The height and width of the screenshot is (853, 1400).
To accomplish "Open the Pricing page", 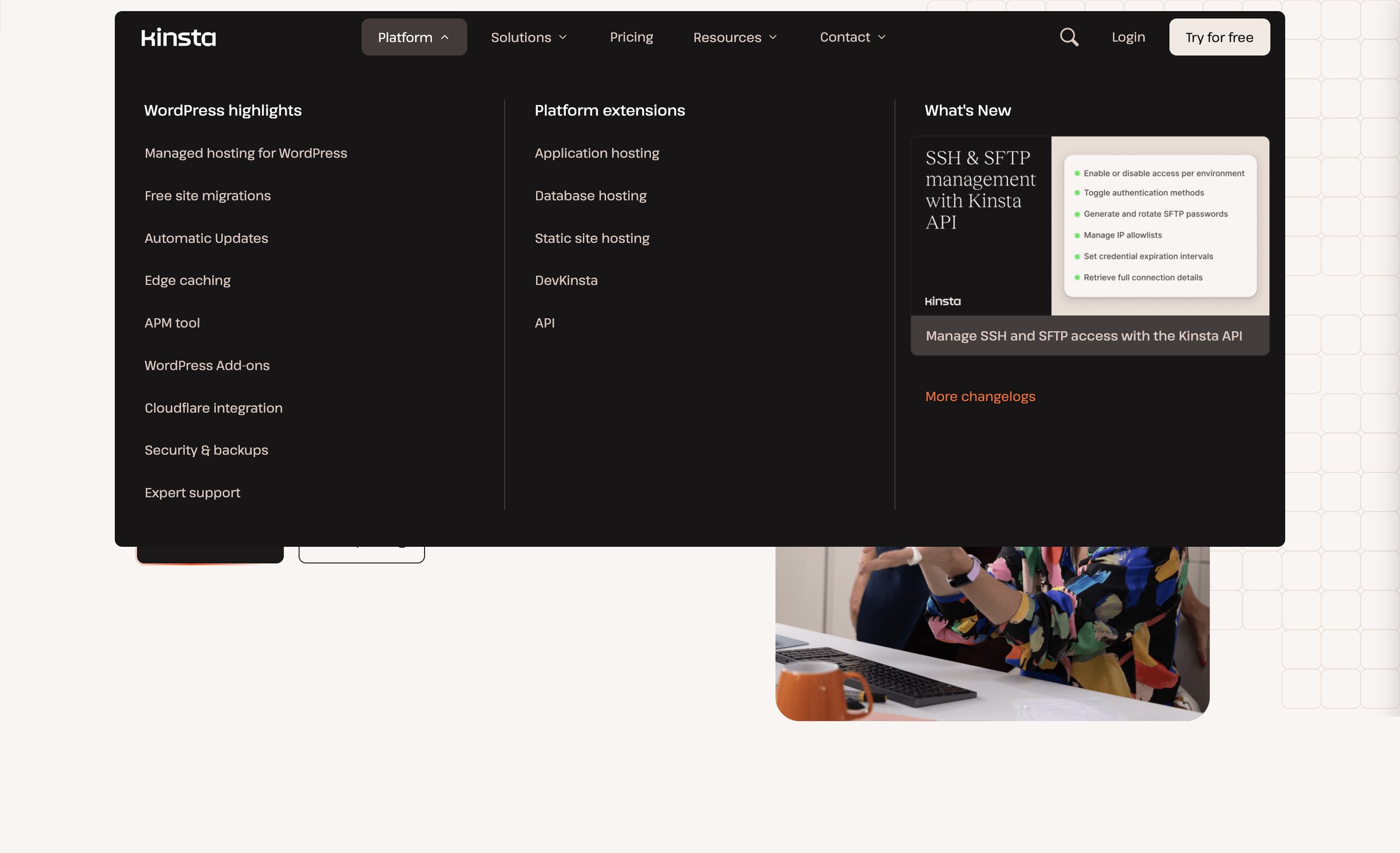I will (631, 37).
